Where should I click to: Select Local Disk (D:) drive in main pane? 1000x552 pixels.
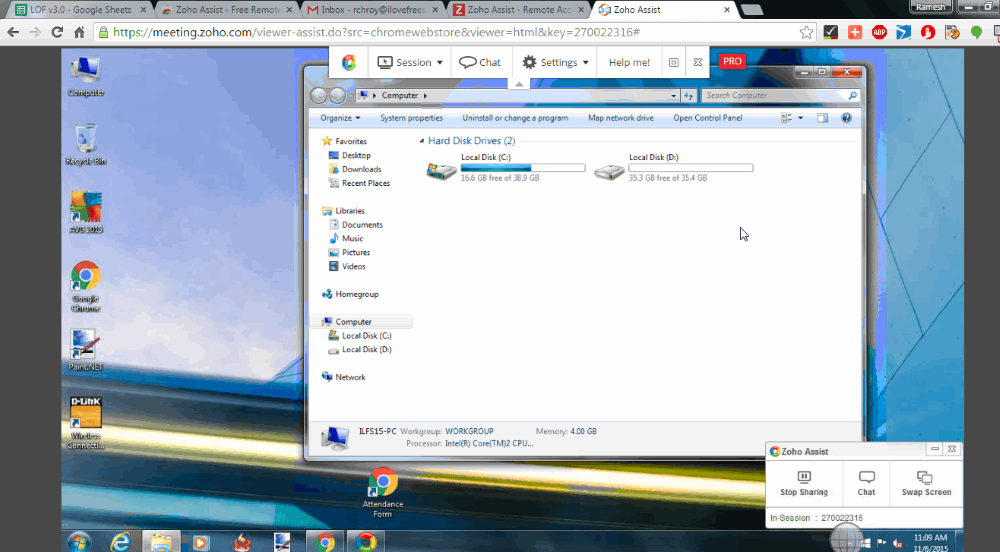click(x=673, y=168)
